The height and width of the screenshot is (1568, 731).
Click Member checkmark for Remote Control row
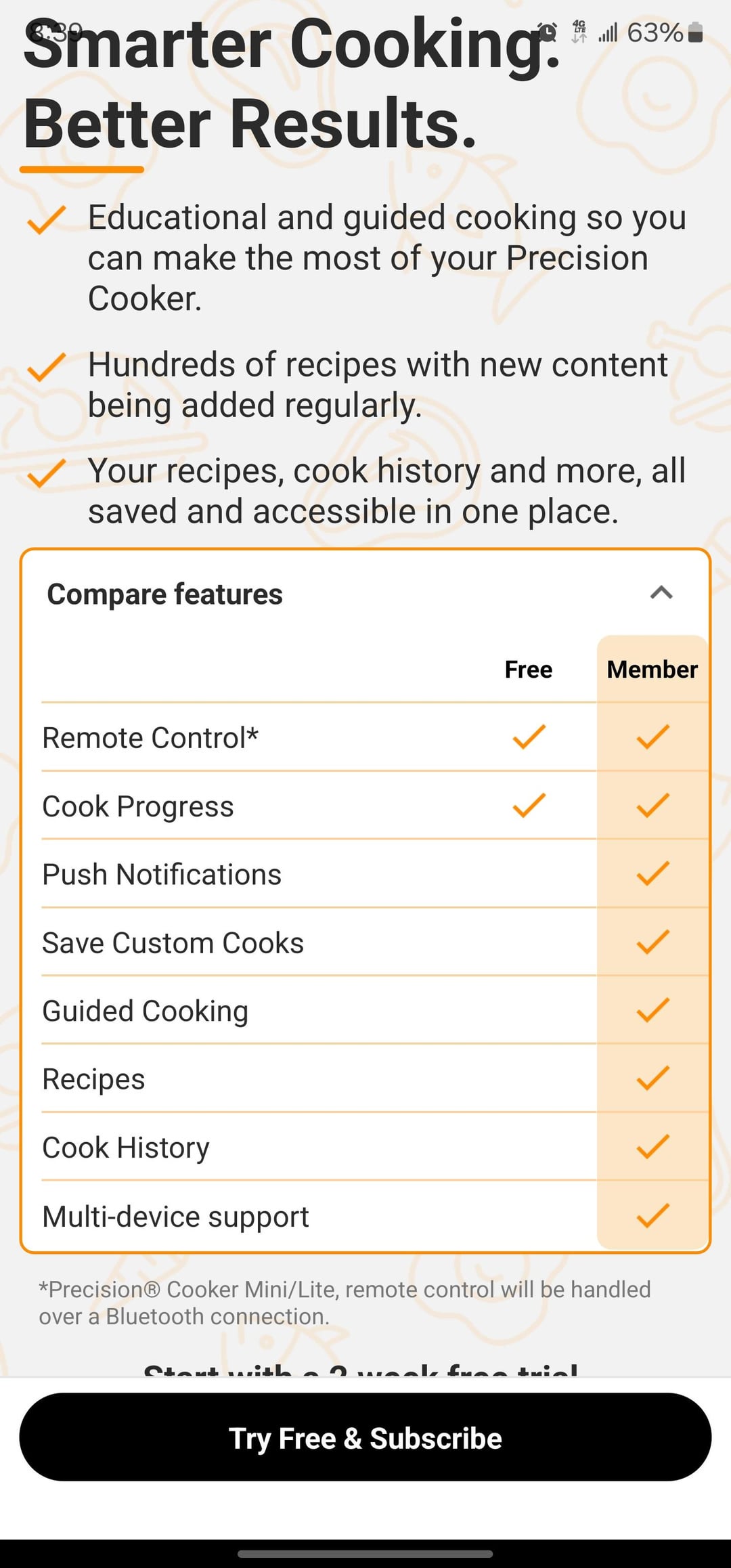tap(652, 737)
